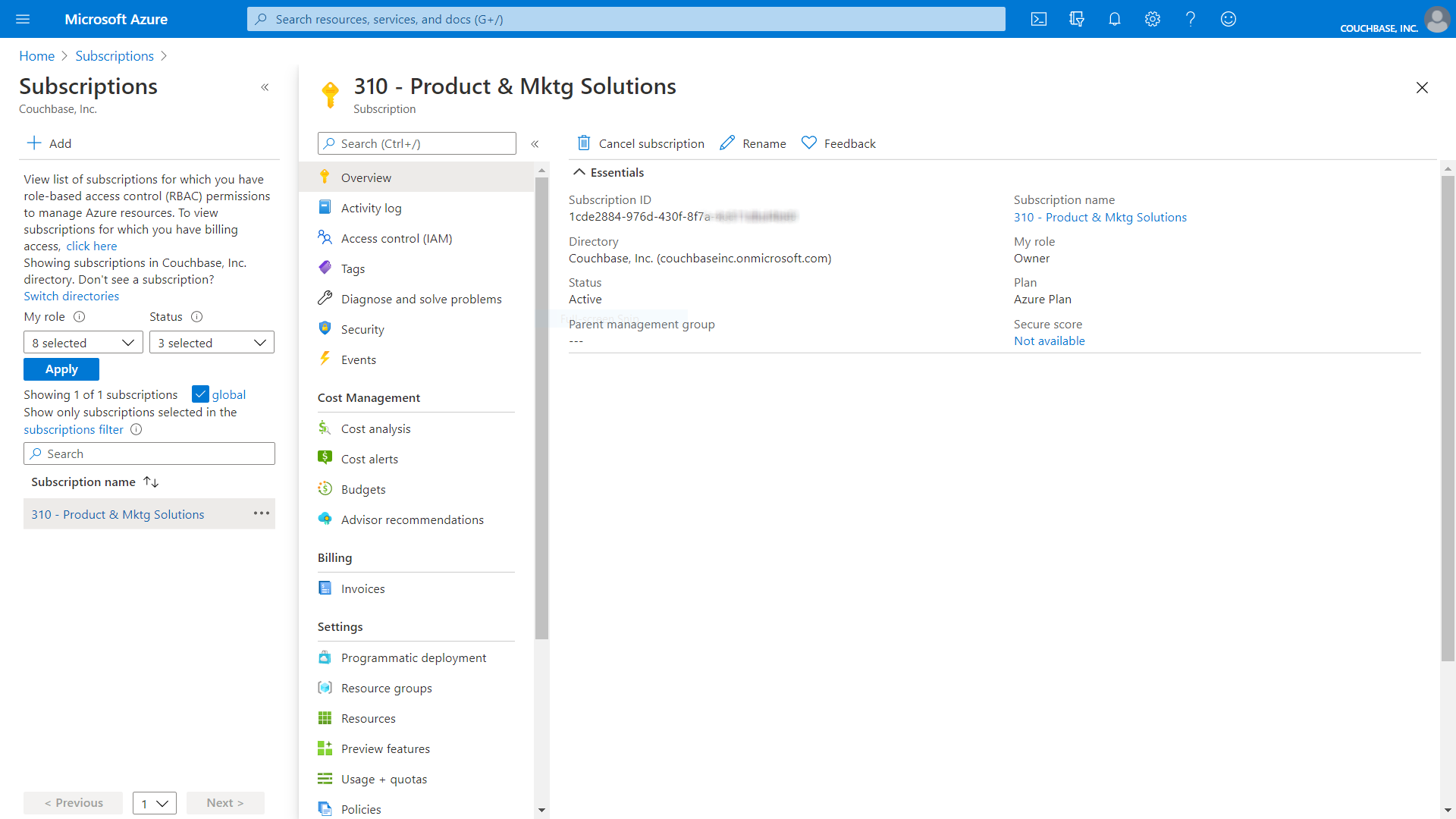Select Cost analysis in the menu

click(375, 428)
